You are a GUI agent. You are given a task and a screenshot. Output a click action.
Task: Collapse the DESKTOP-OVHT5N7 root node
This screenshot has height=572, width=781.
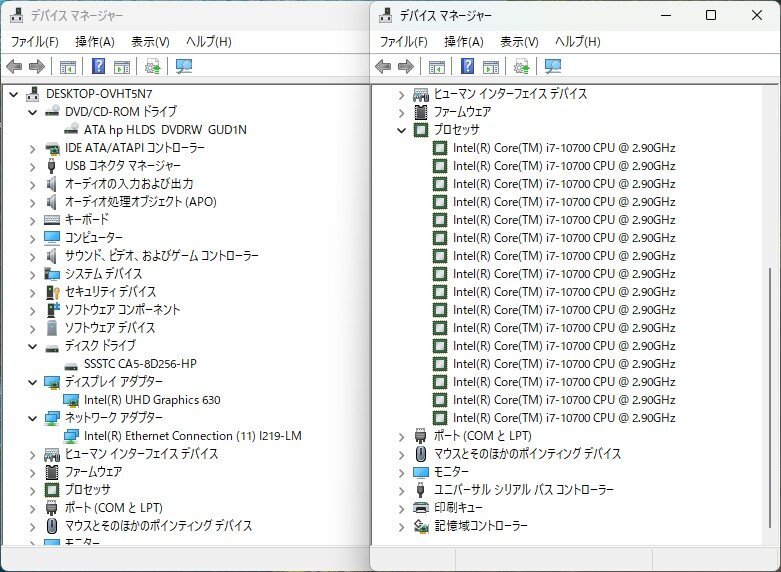pos(13,94)
